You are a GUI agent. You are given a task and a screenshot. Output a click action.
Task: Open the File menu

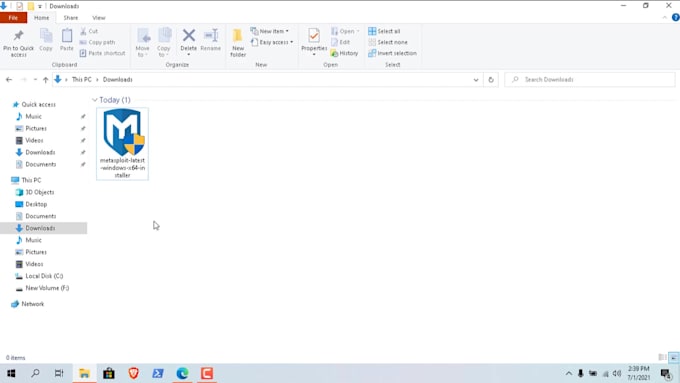pyautogui.click(x=13, y=18)
